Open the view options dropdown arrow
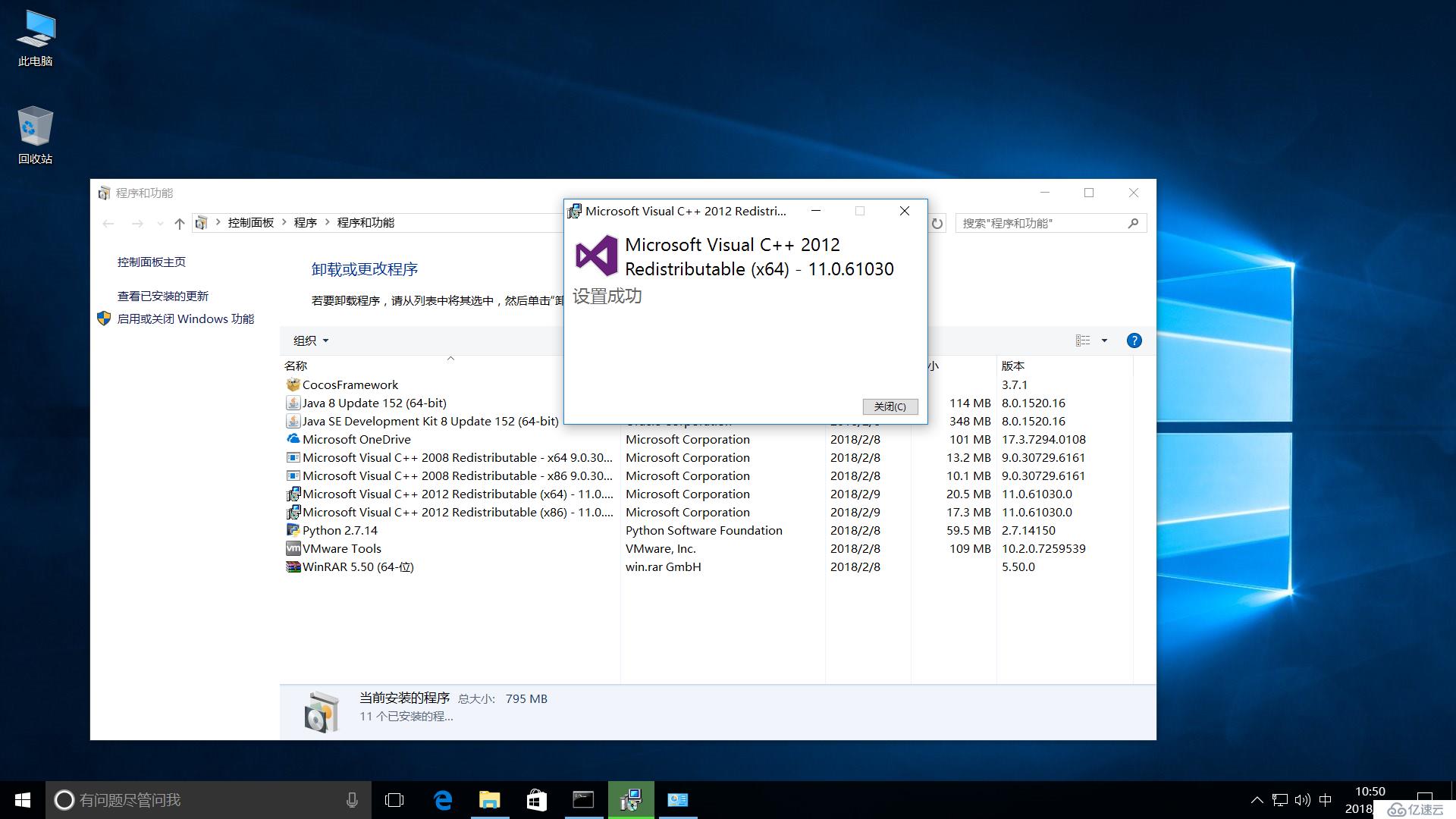Screen dimensions: 1456x819 tap(1104, 340)
